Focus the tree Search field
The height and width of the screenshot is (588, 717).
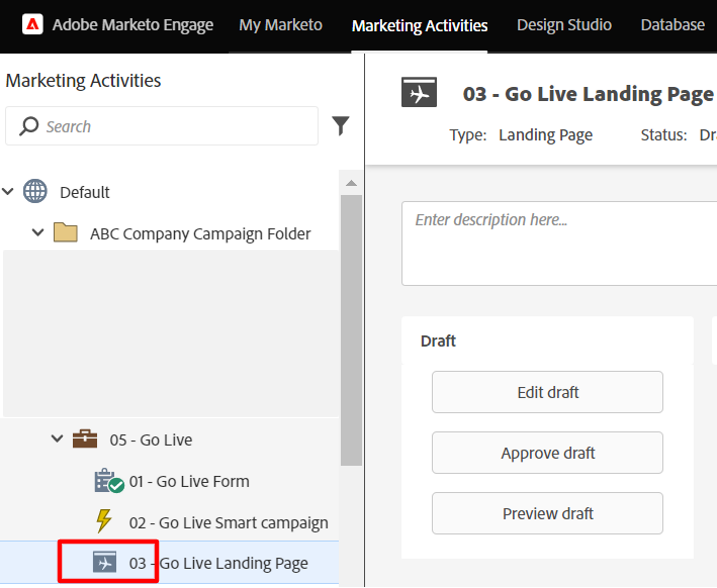tap(162, 126)
